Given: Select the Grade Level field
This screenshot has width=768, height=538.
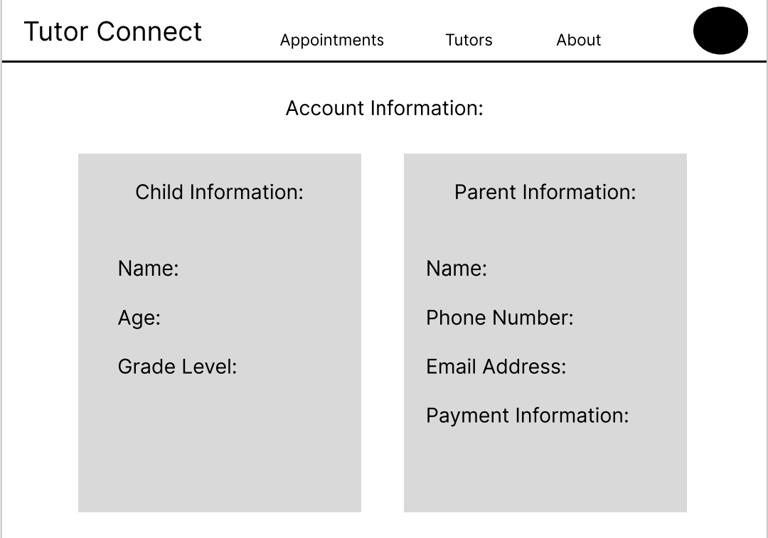Looking at the screenshot, I should click(x=177, y=367).
